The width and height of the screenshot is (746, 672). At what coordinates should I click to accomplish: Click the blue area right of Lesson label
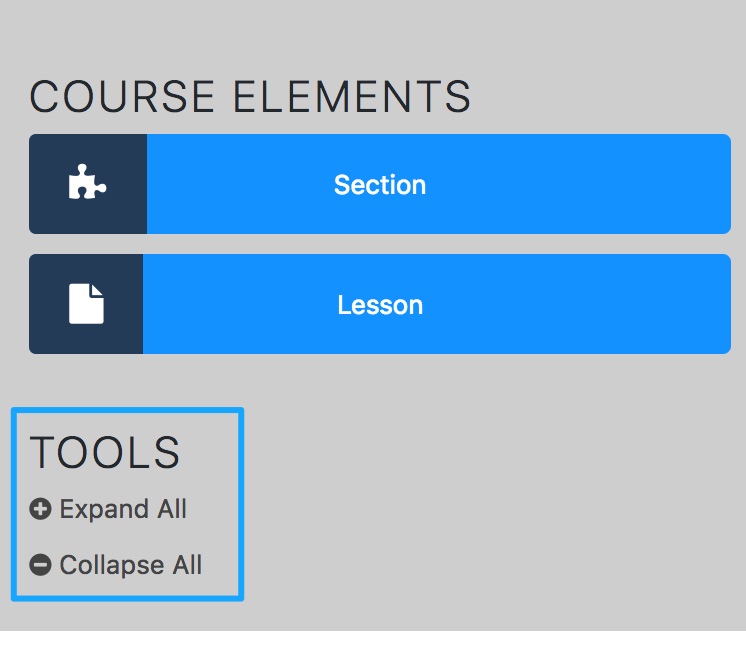pos(577,304)
